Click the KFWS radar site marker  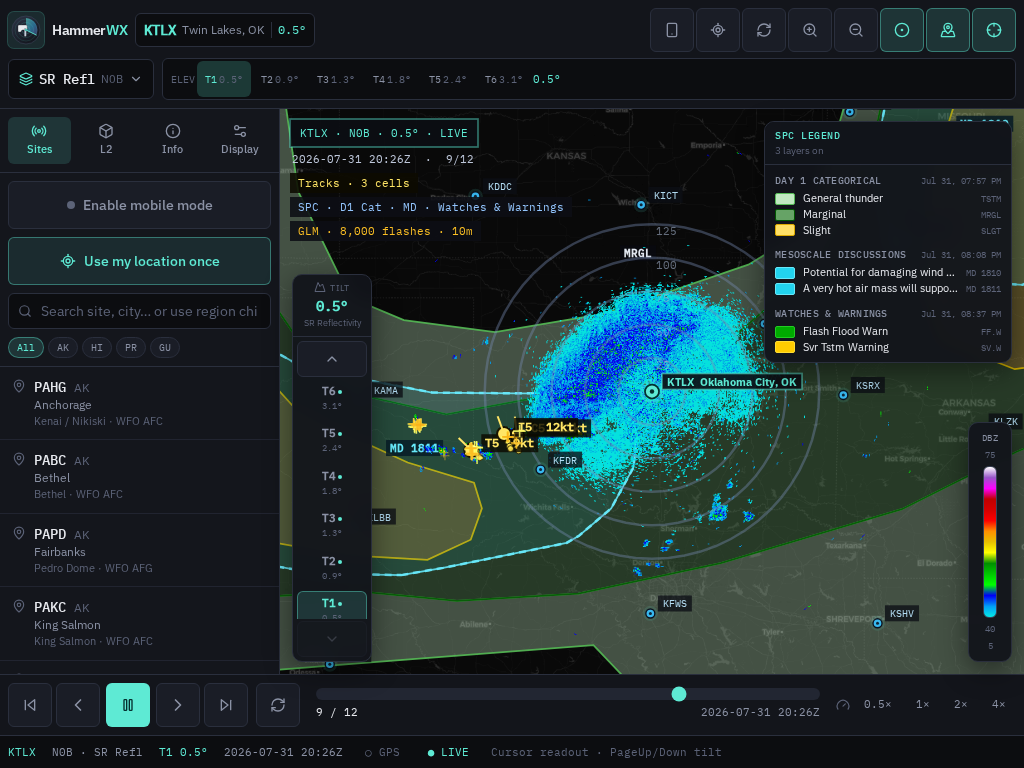pos(650,613)
